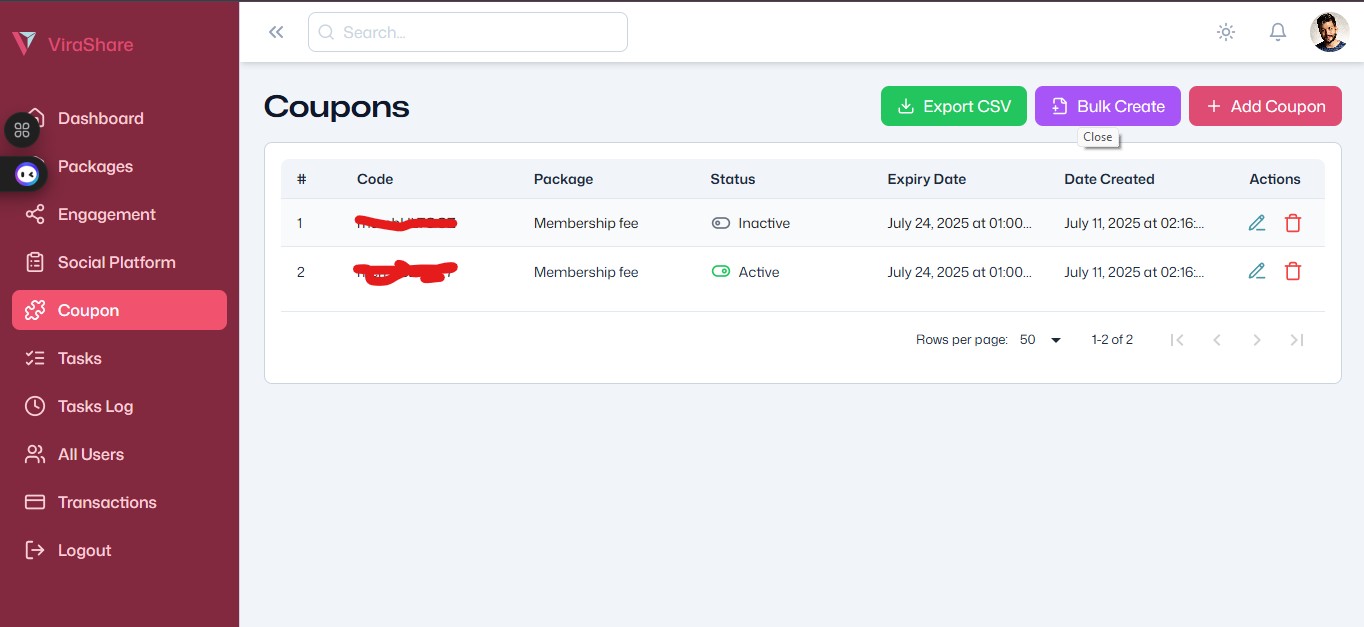Click Bulk Create button
1364x627 pixels.
[1108, 106]
